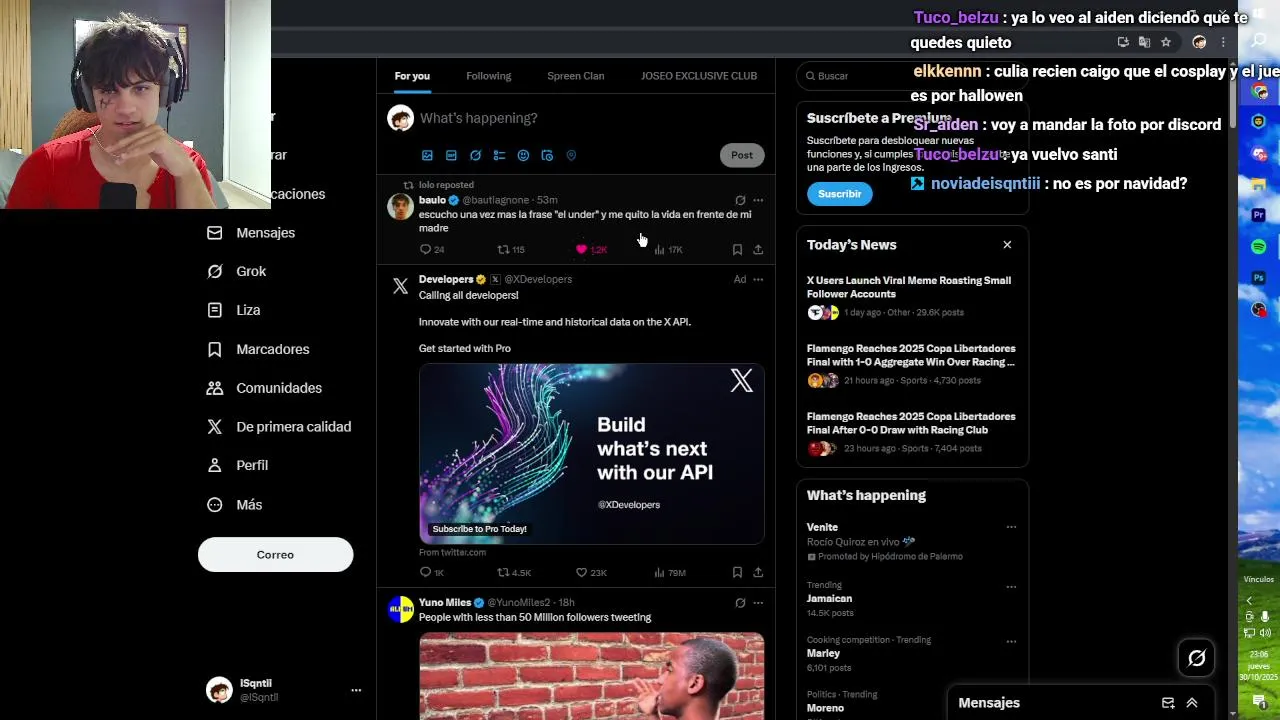Add a GIF to the post

coord(451,155)
